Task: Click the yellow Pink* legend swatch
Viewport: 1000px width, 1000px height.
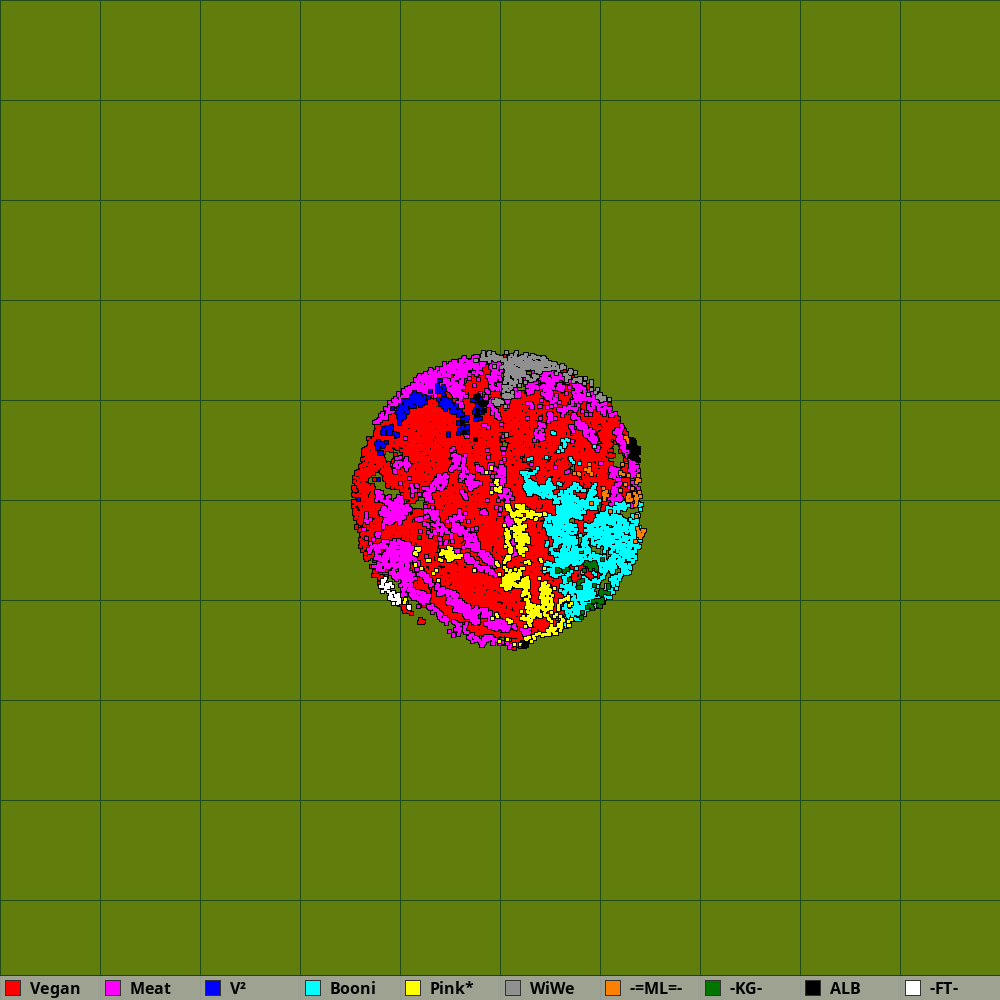Action: pos(413,988)
